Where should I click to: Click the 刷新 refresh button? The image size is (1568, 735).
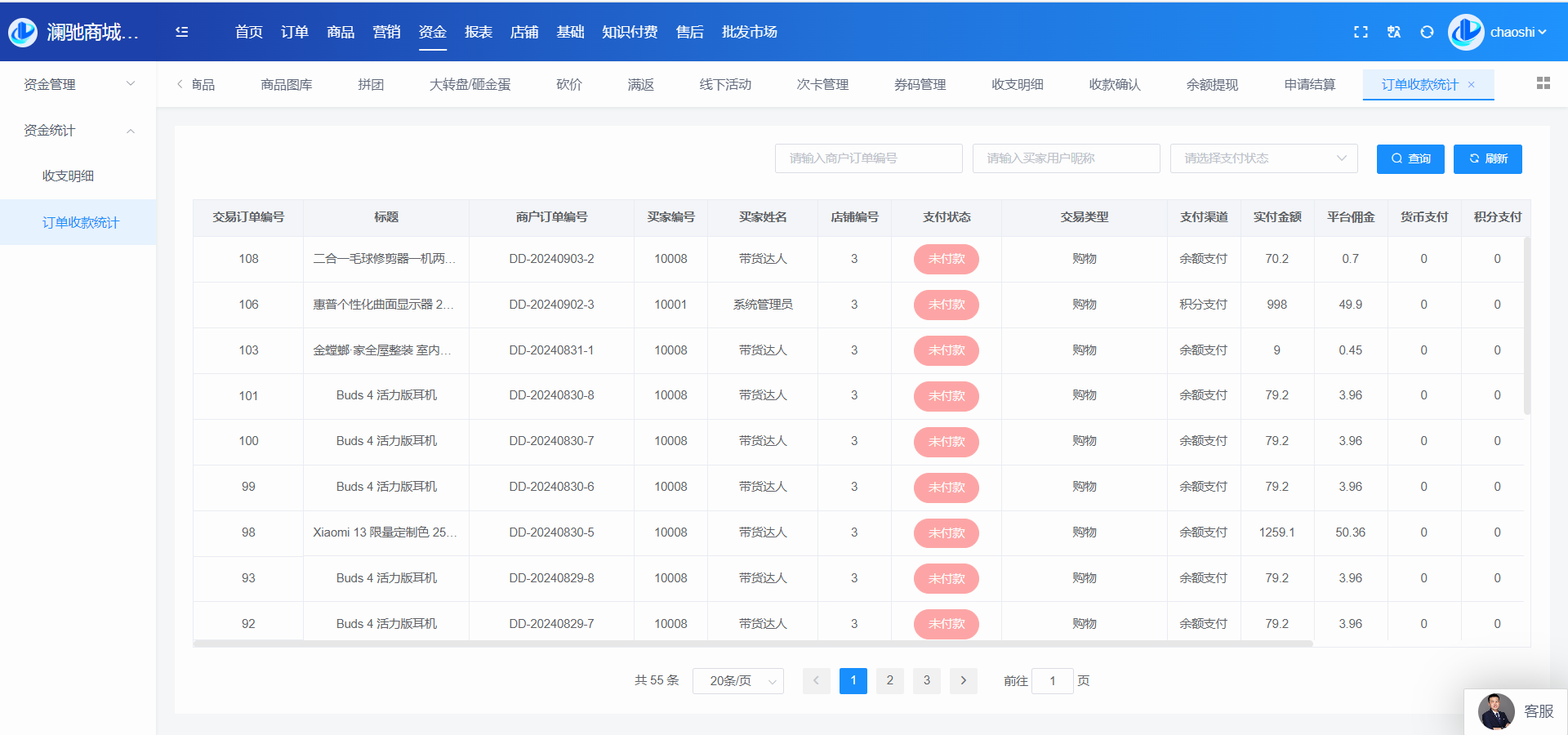tap(1487, 158)
